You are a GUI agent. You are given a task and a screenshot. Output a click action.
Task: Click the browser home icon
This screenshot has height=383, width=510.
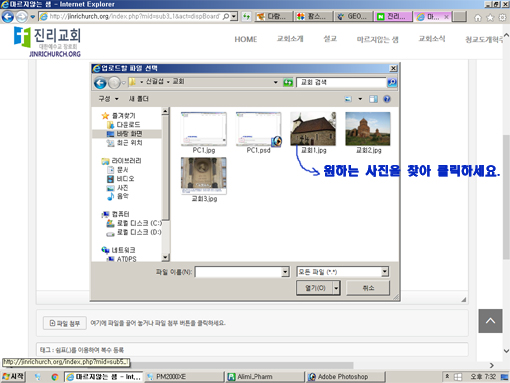[478, 17]
